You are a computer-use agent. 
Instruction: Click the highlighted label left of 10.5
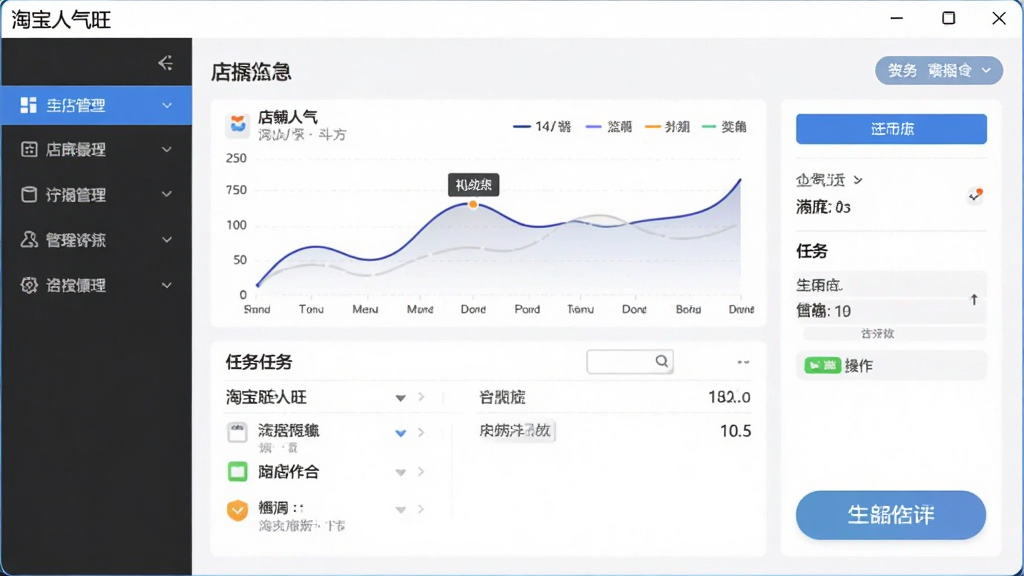pyautogui.click(x=516, y=431)
